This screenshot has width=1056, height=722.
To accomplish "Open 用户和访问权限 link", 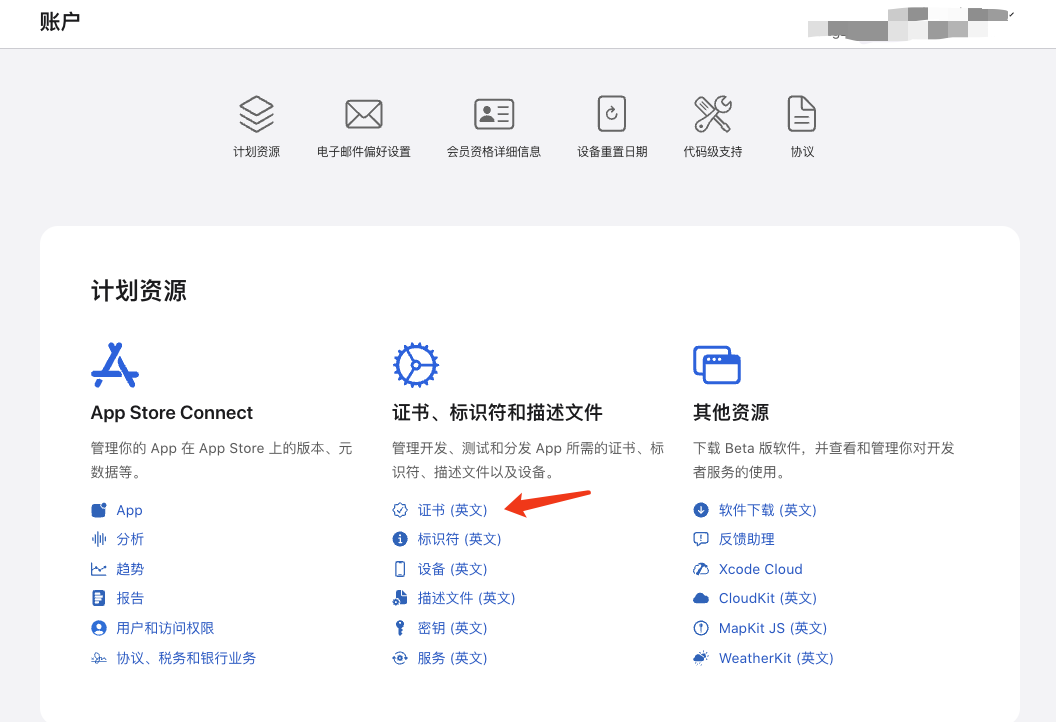I will 165,628.
